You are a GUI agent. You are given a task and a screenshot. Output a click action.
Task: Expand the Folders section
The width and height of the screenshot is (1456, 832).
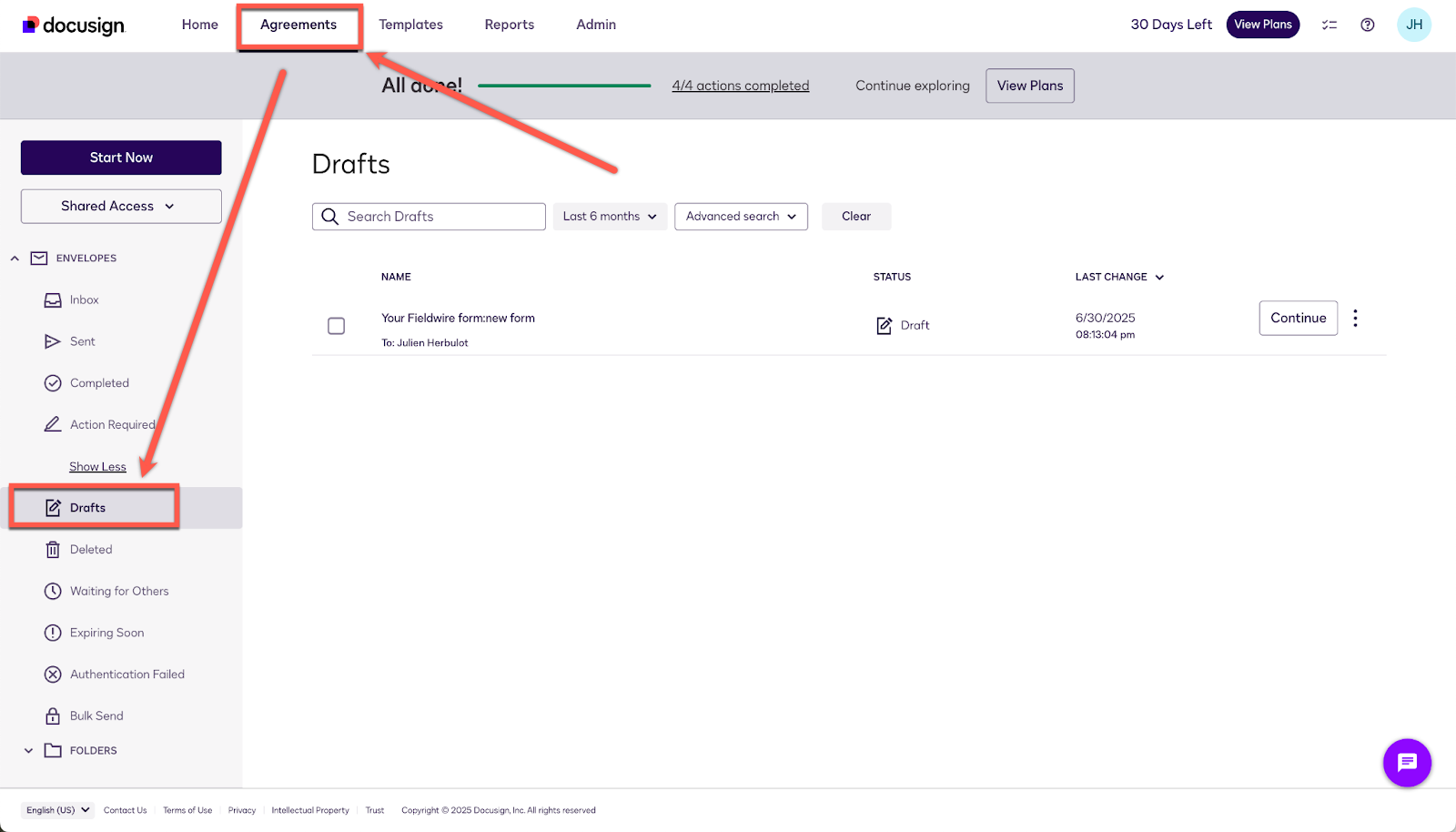click(x=28, y=751)
